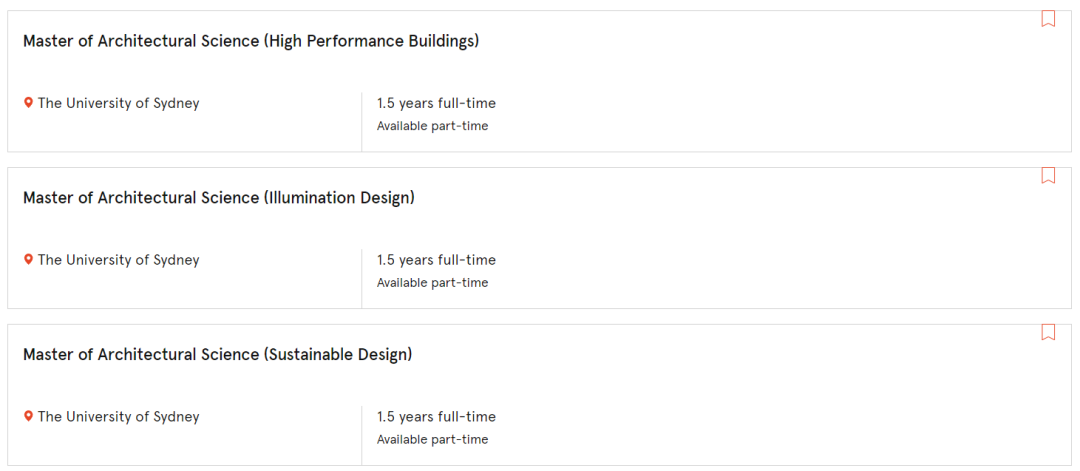This screenshot has width=1080, height=471.
Task: Click 1.5 years full-time in Illumination Design card
Action: pos(436,260)
